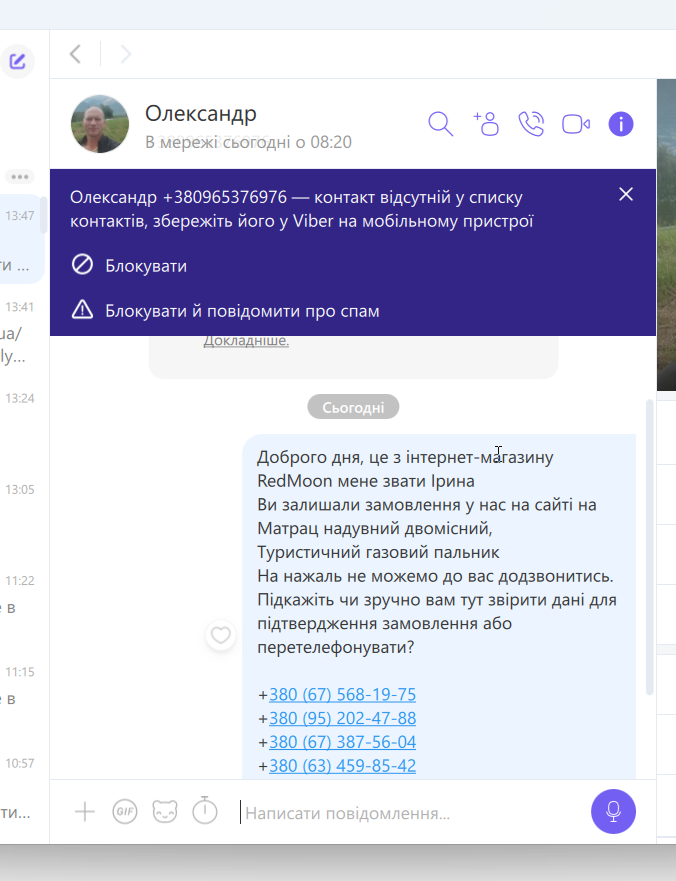The width and height of the screenshot is (676, 881).
Task: Open Олександр's profile photo
Action: tap(99, 124)
